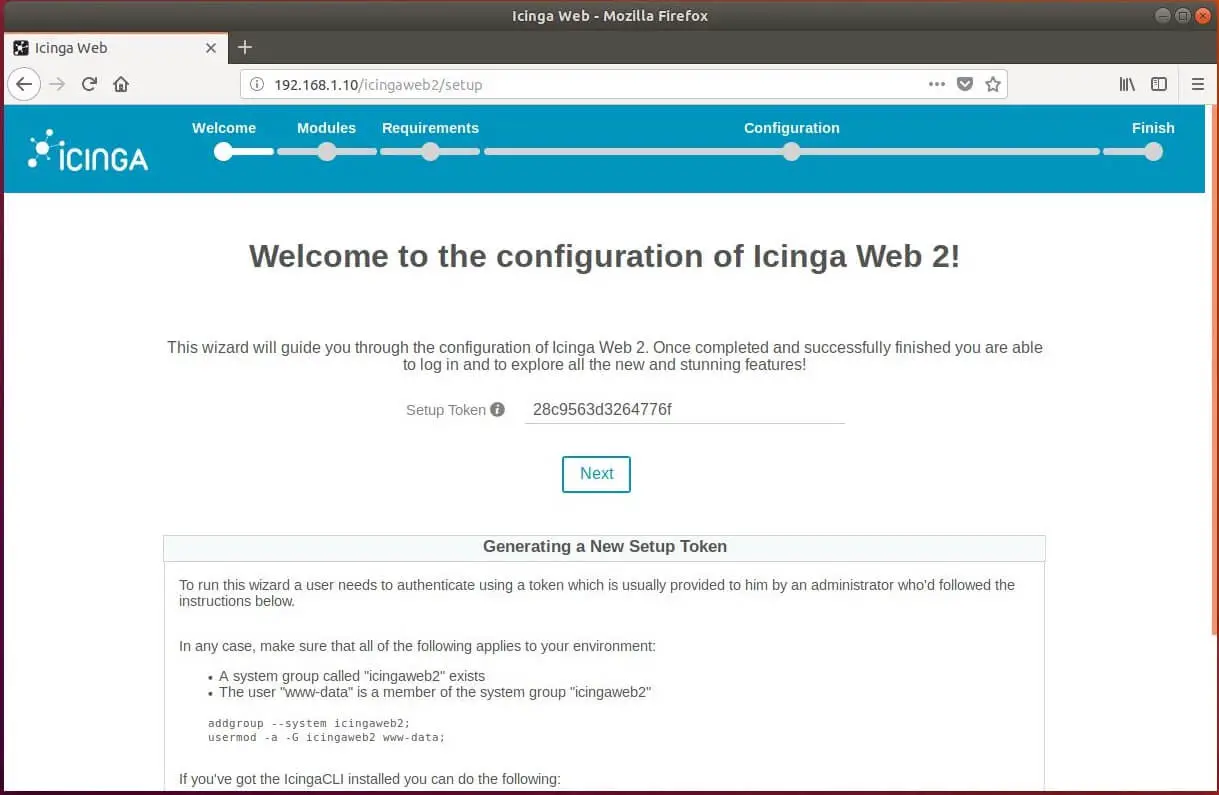Open the Pocket save icon
Viewport: 1219px width, 795px height.
point(965,85)
